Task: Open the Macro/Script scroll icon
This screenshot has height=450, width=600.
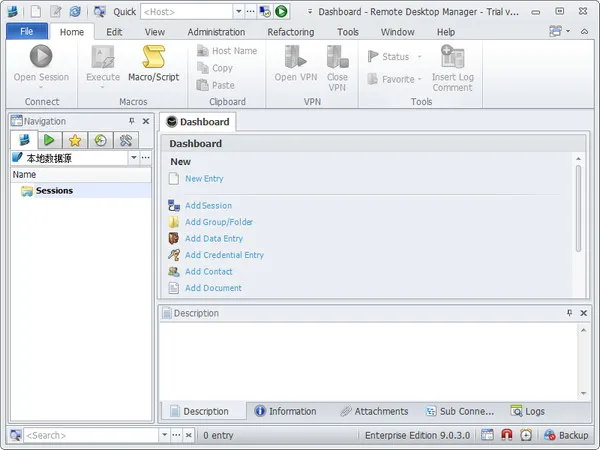Action: click(x=153, y=57)
